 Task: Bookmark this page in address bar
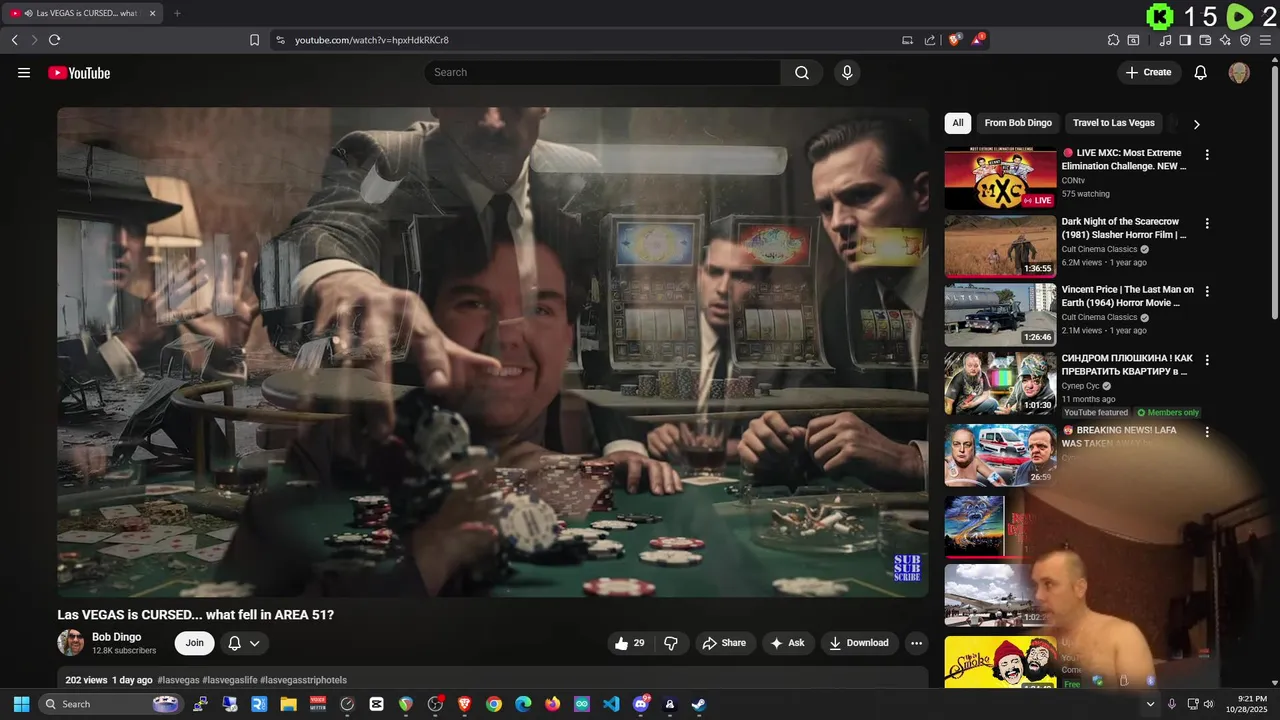pyautogui.click(x=254, y=40)
